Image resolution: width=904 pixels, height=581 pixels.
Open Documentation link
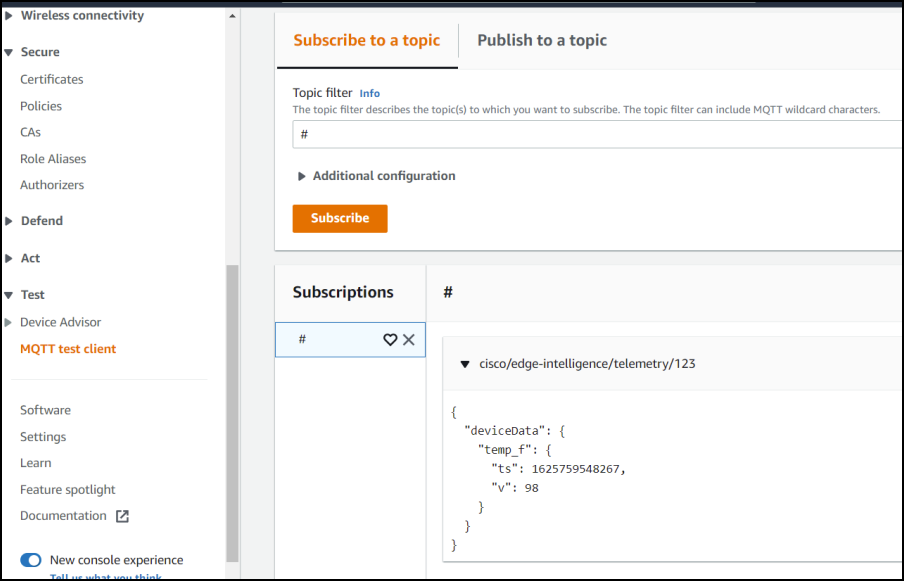coord(63,516)
